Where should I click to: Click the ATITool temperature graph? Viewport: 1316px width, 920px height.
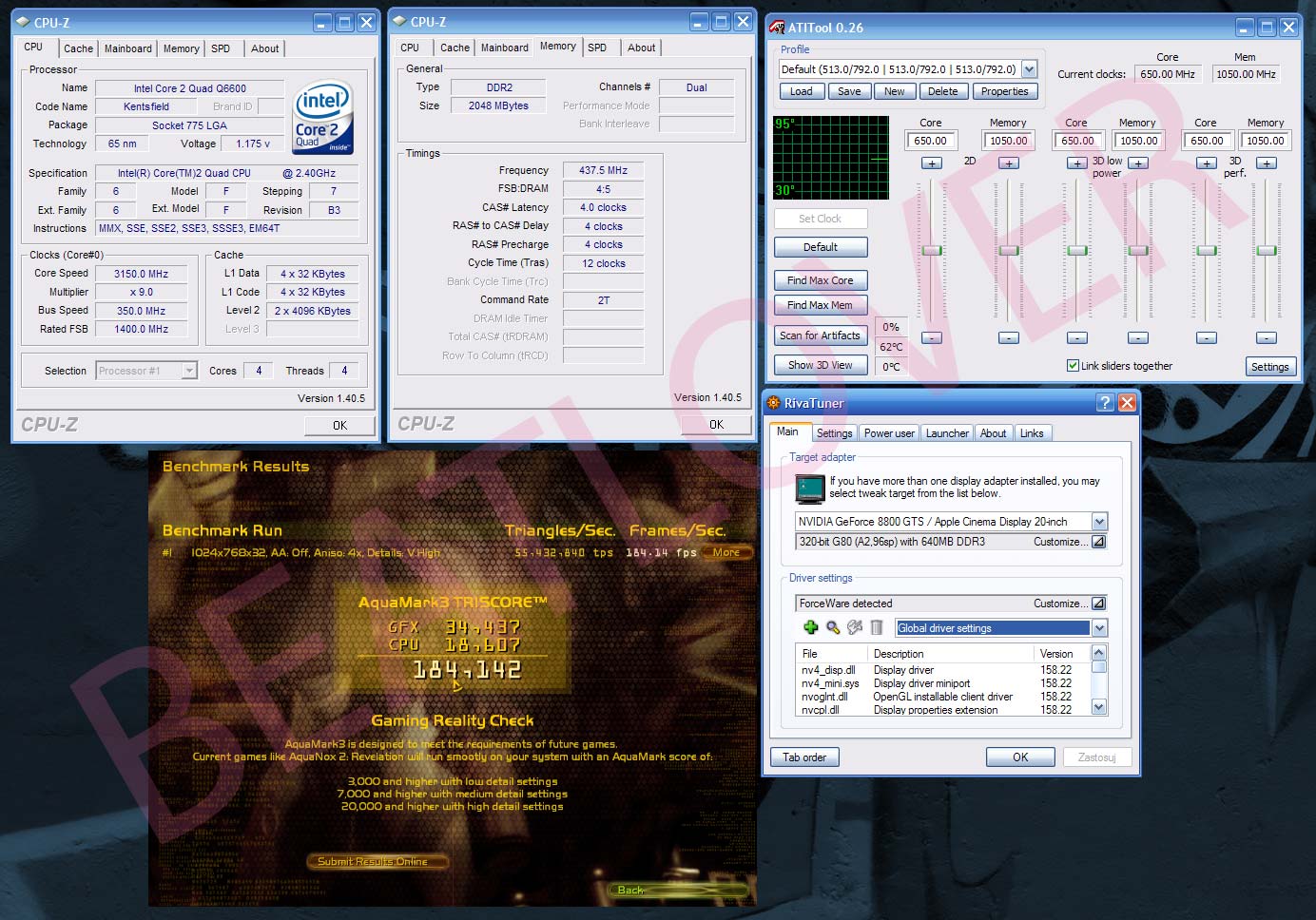pyautogui.click(x=831, y=158)
